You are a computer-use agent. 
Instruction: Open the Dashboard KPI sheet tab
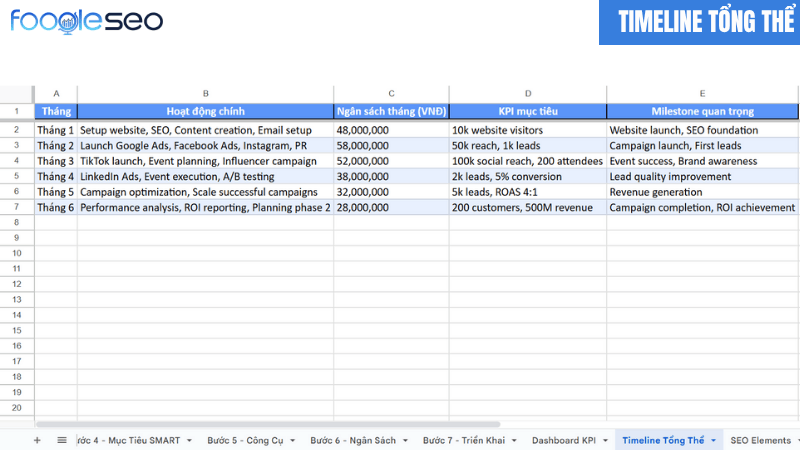pyautogui.click(x=563, y=440)
